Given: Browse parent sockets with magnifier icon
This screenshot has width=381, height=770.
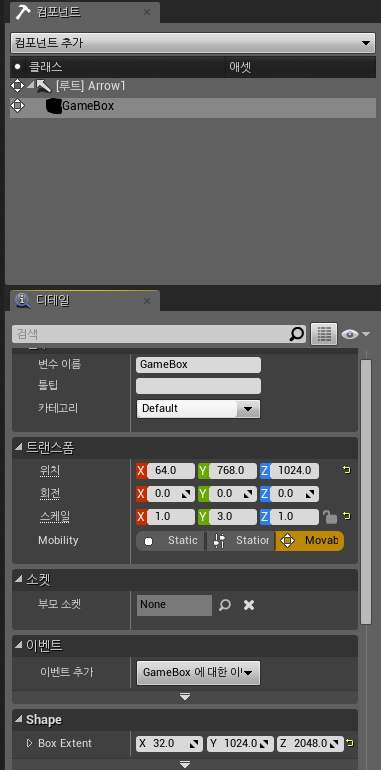Looking at the screenshot, I should point(225,605).
